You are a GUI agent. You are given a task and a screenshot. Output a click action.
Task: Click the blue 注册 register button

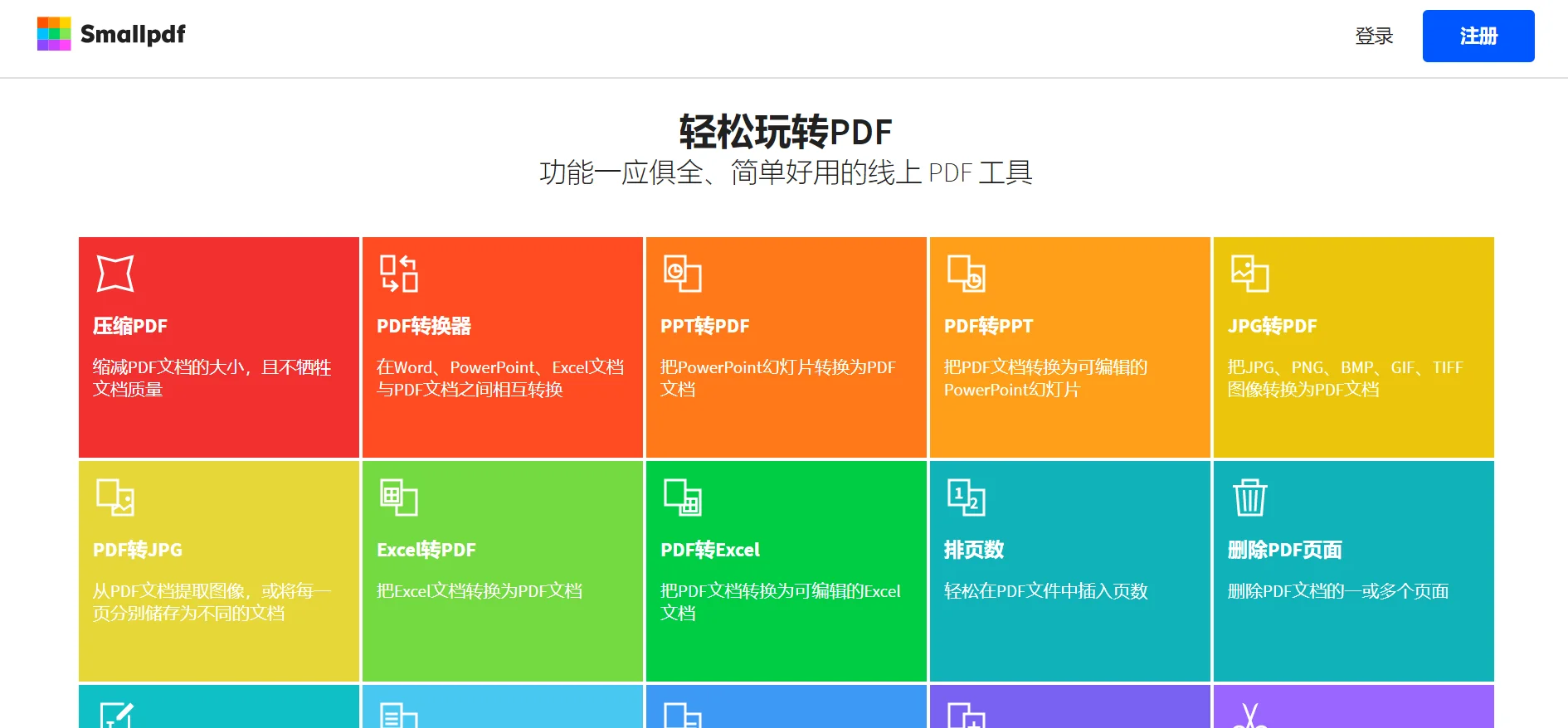[1478, 36]
